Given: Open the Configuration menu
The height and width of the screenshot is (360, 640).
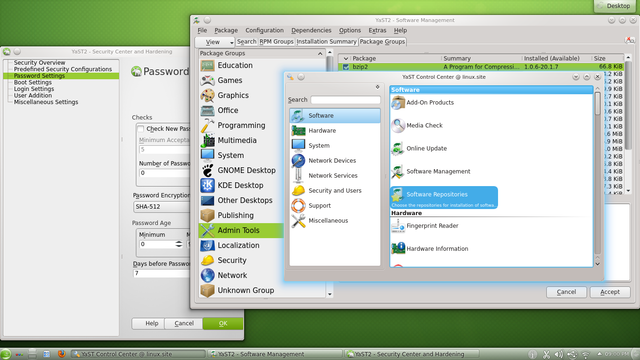Looking at the screenshot, I should pyautogui.click(x=264, y=30).
